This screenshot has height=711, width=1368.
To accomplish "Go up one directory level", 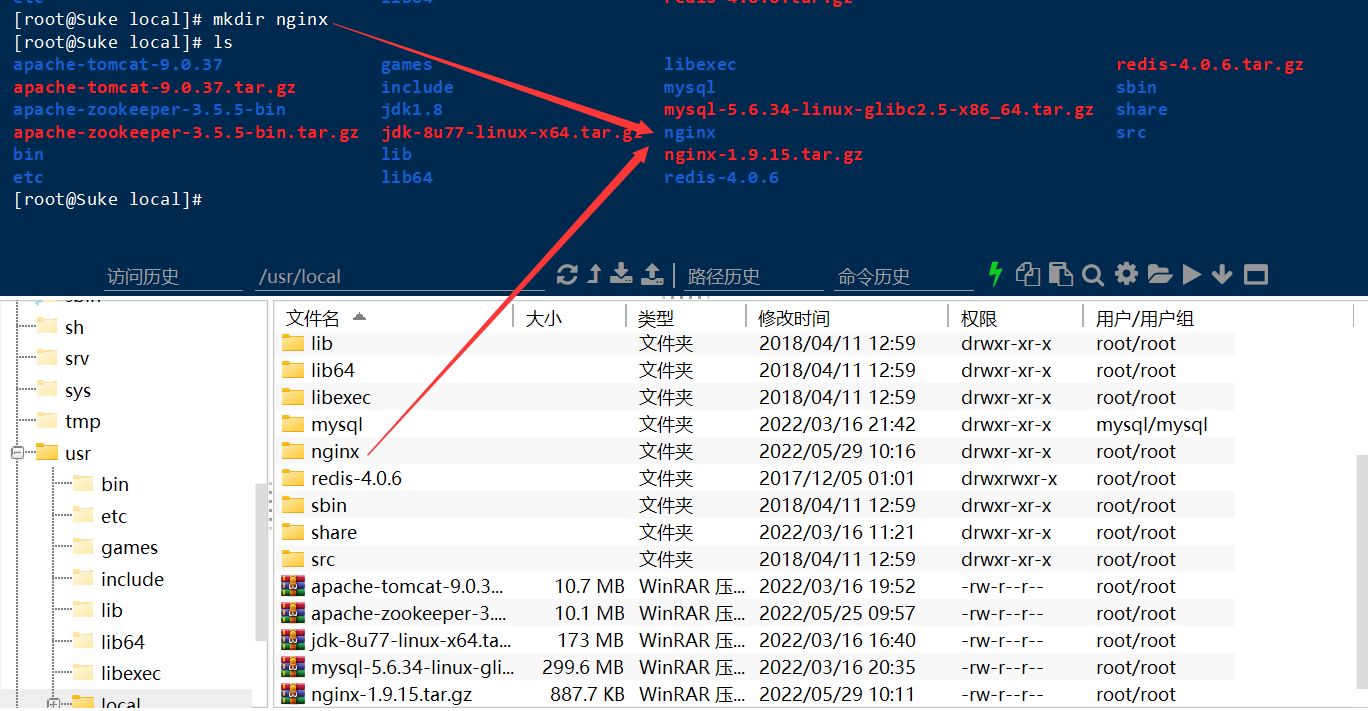I will [595, 275].
